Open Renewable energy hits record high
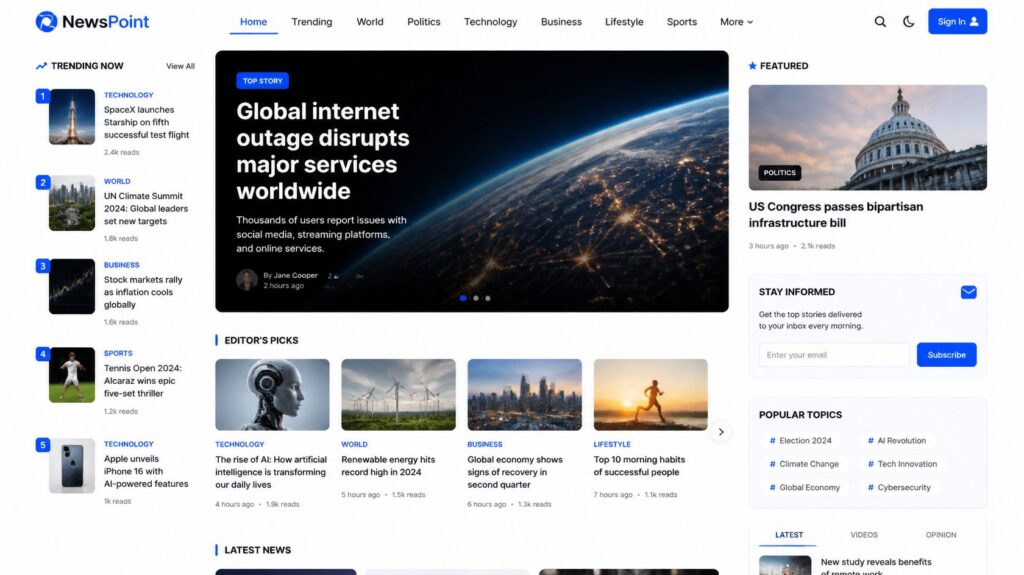The height and width of the screenshot is (575, 1024). (388, 466)
